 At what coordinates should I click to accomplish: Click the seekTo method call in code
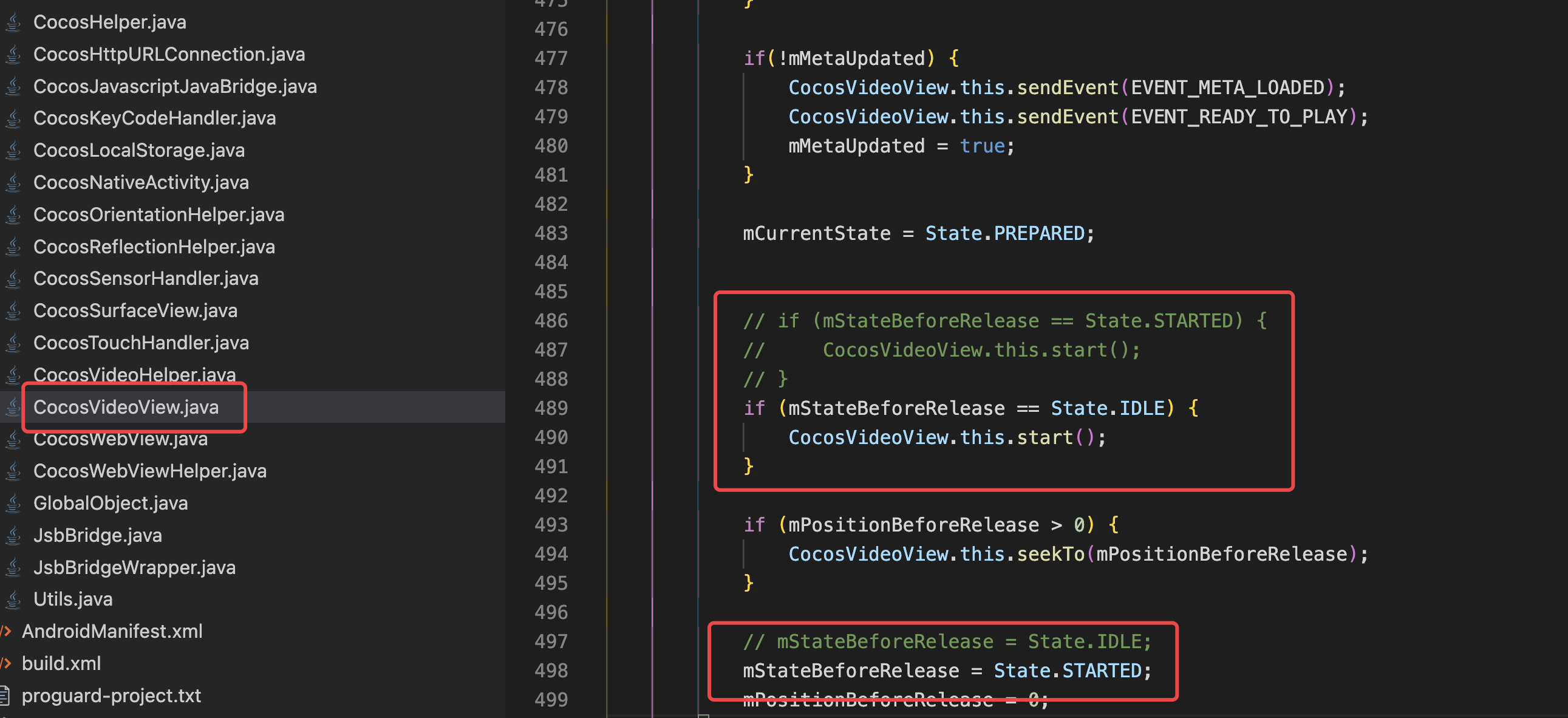coord(1051,554)
